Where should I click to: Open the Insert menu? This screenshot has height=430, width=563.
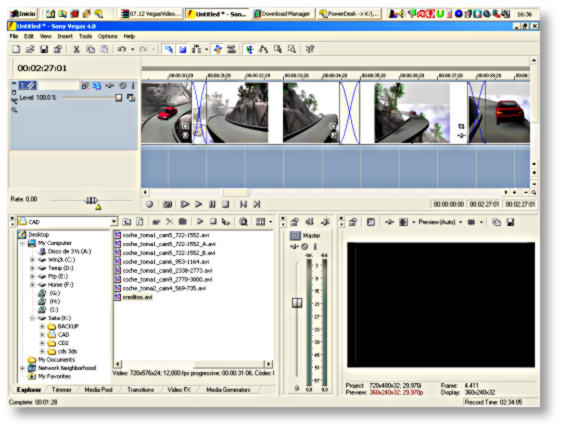point(65,36)
